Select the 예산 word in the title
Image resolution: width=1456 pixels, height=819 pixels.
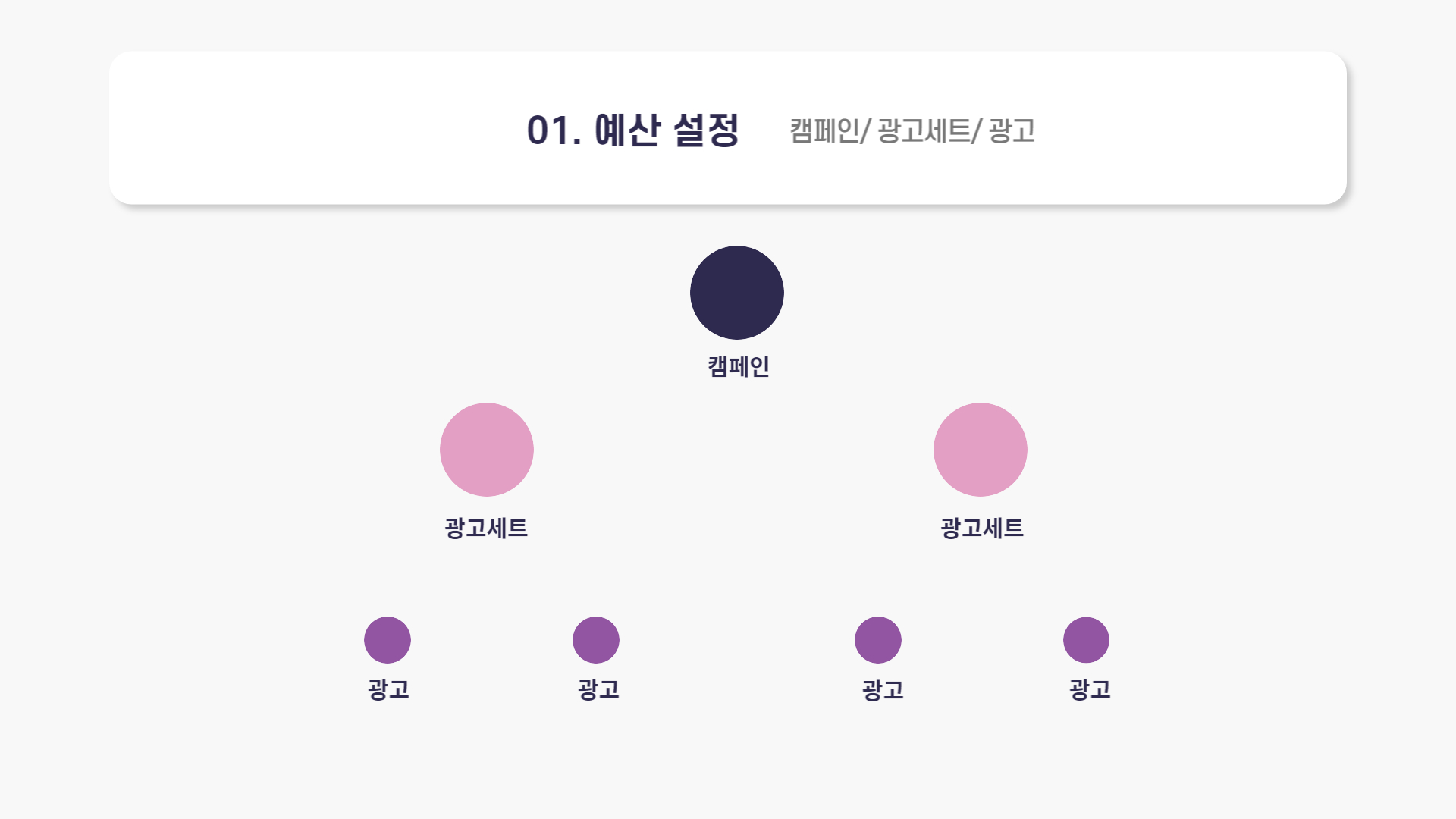(628, 130)
